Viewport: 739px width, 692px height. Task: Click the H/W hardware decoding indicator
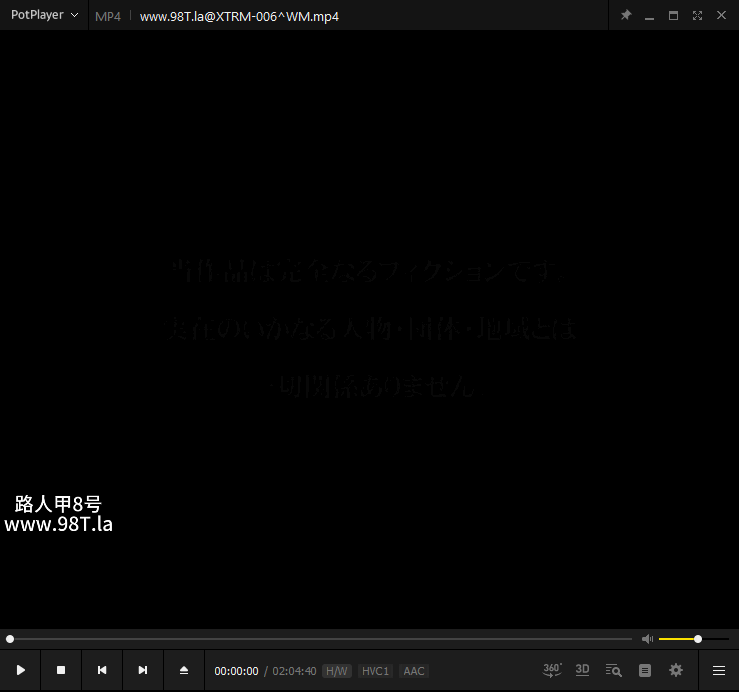[337, 671]
